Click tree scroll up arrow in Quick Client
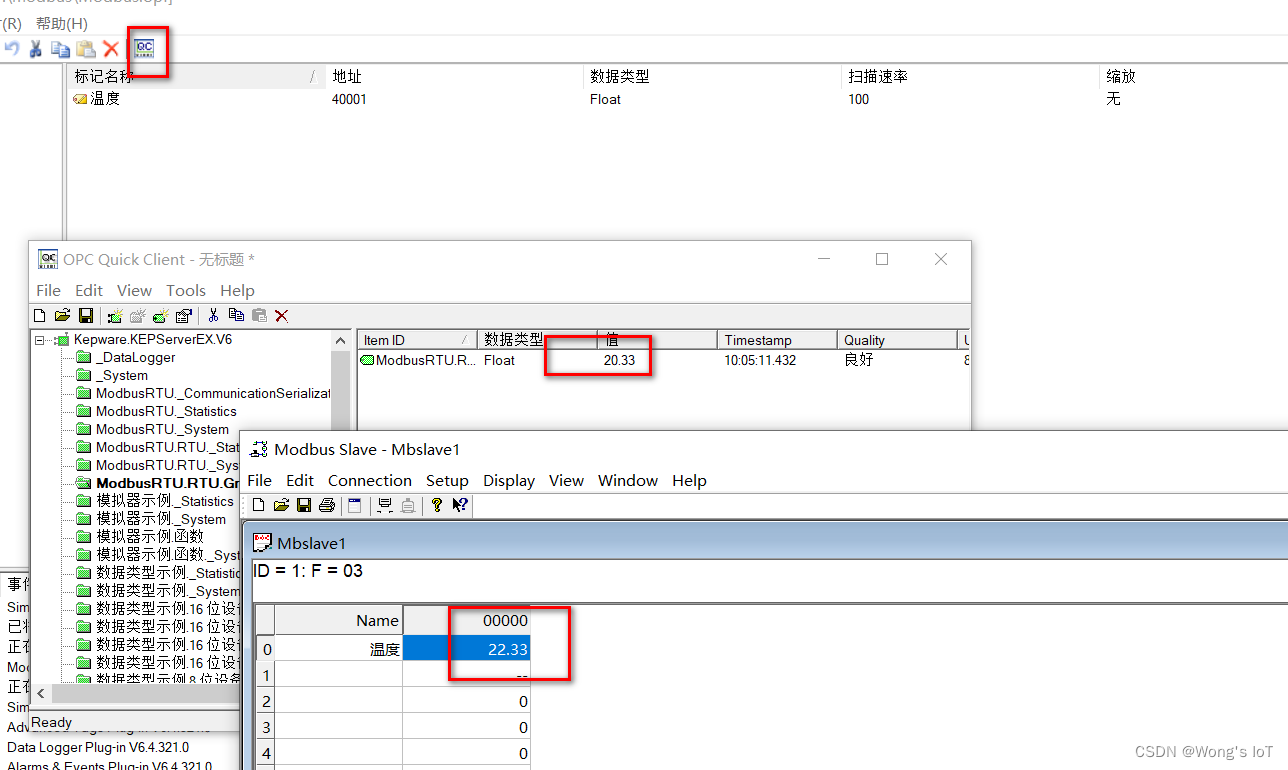This screenshot has height=770, width=1288. [342, 340]
